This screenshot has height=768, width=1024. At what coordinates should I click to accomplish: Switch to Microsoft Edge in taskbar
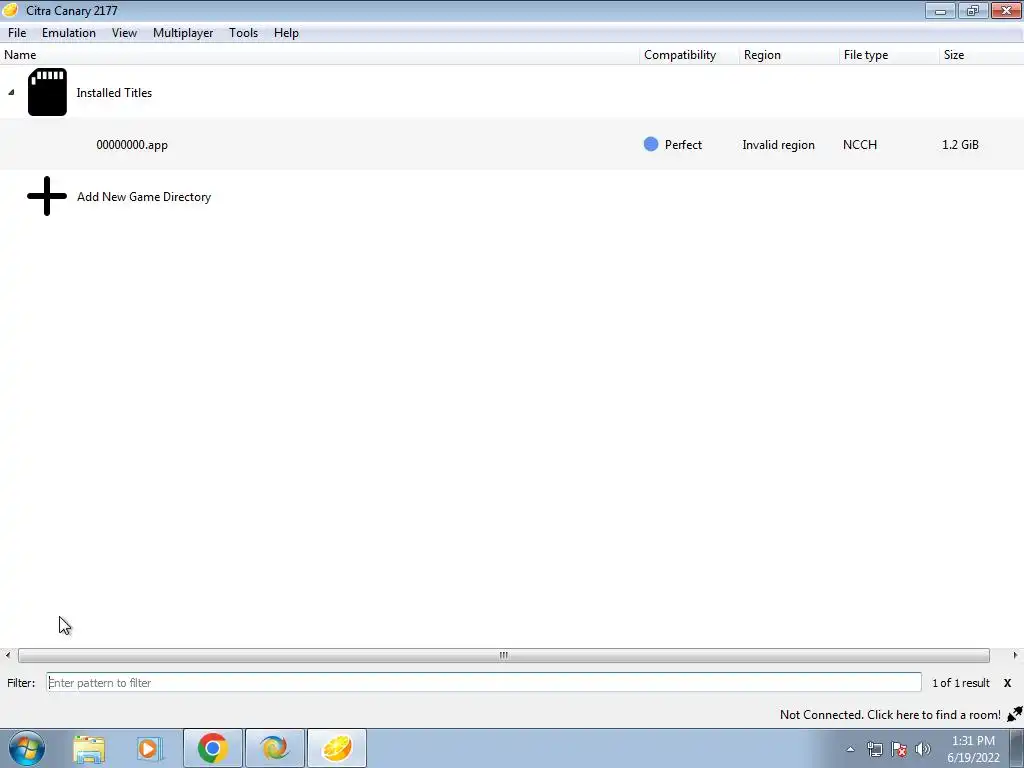tap(274, 748)
